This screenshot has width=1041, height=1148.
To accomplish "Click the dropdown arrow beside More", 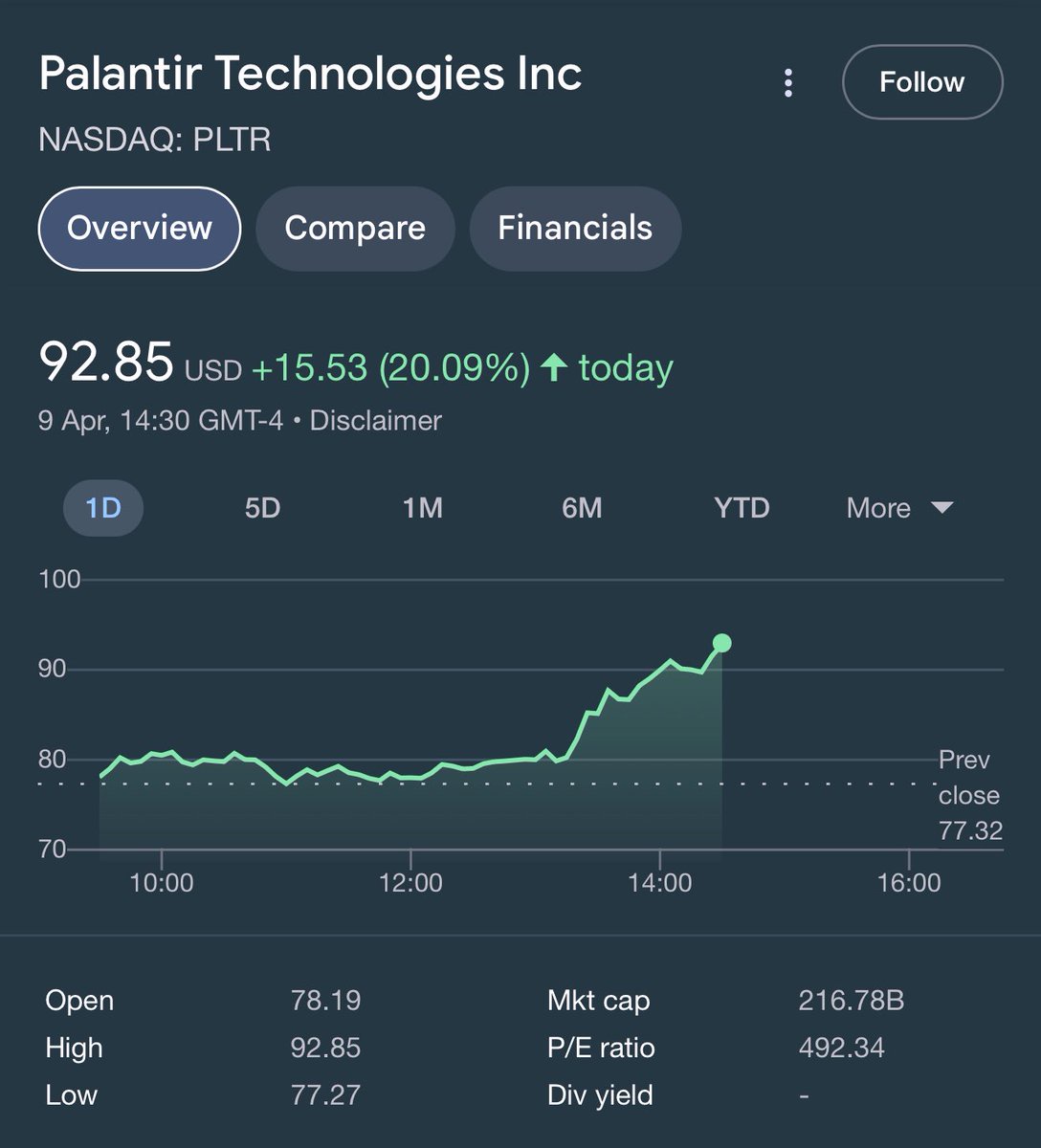I will 942,507.
